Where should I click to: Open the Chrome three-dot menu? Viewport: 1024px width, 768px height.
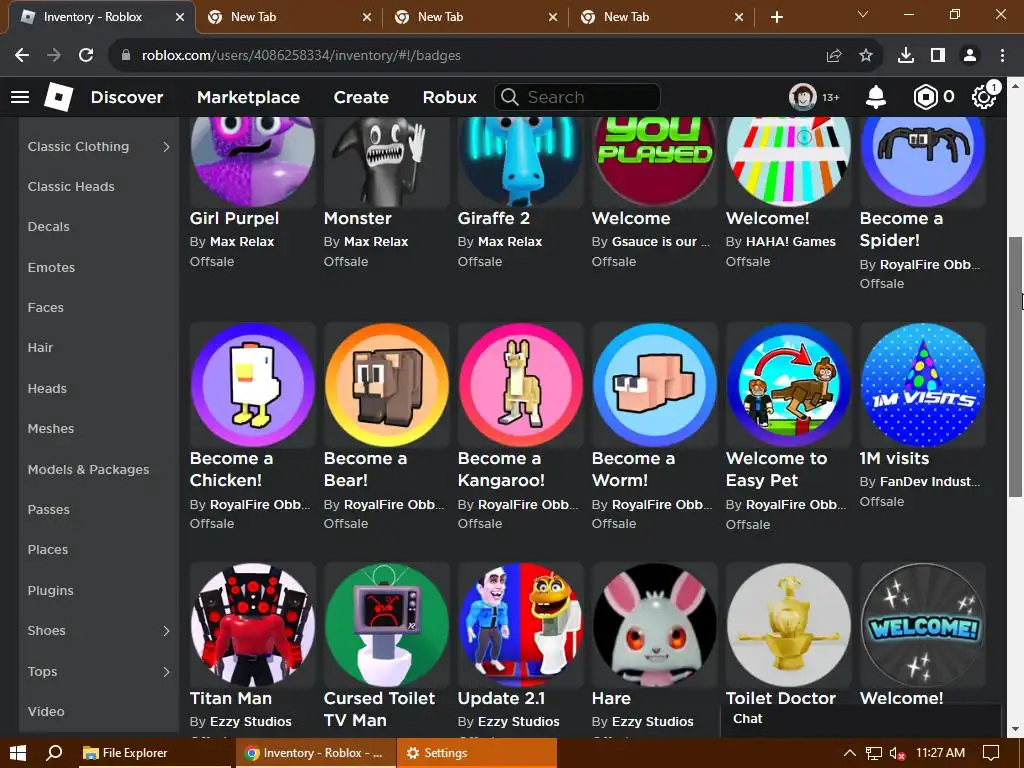tap(1002, 56)
